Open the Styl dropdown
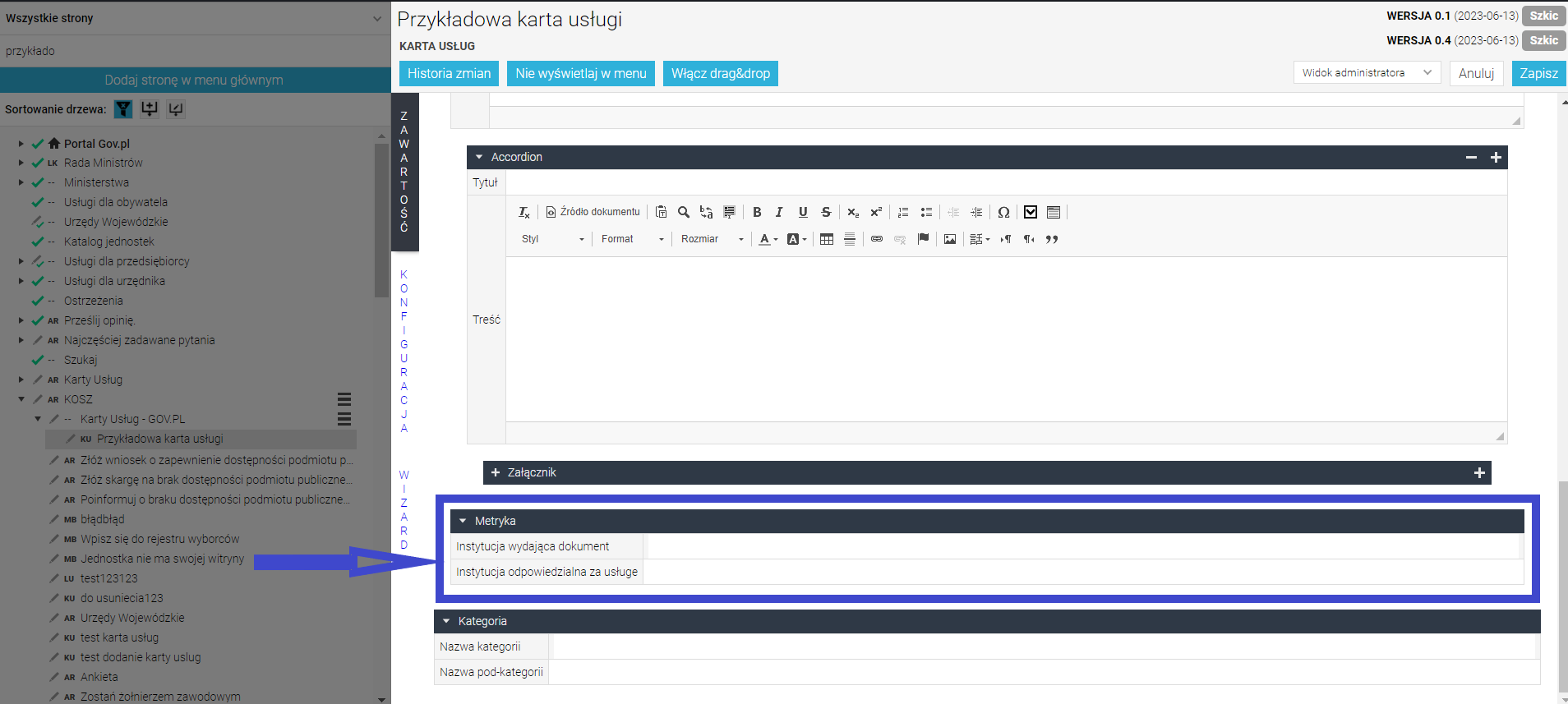Viewport: 1568px width, 704px height. pyautogui.click(x=553, y=239)
